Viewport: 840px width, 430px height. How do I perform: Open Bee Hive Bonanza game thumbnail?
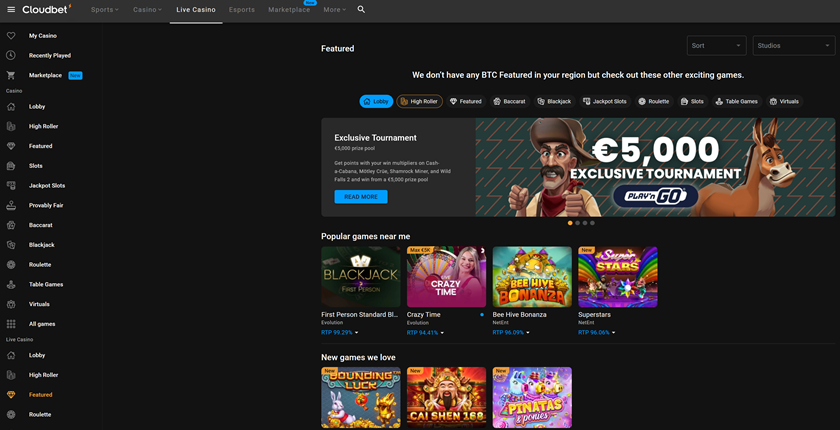[x=532, y=277]
